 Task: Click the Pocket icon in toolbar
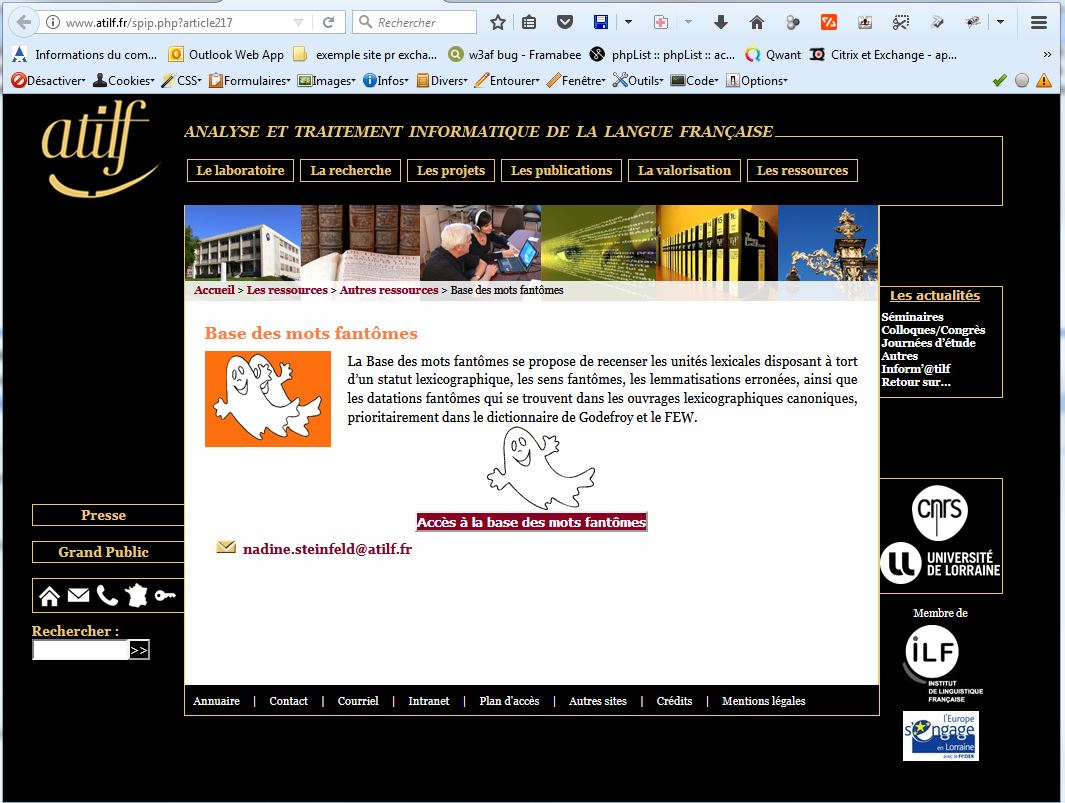pos(565,22)
